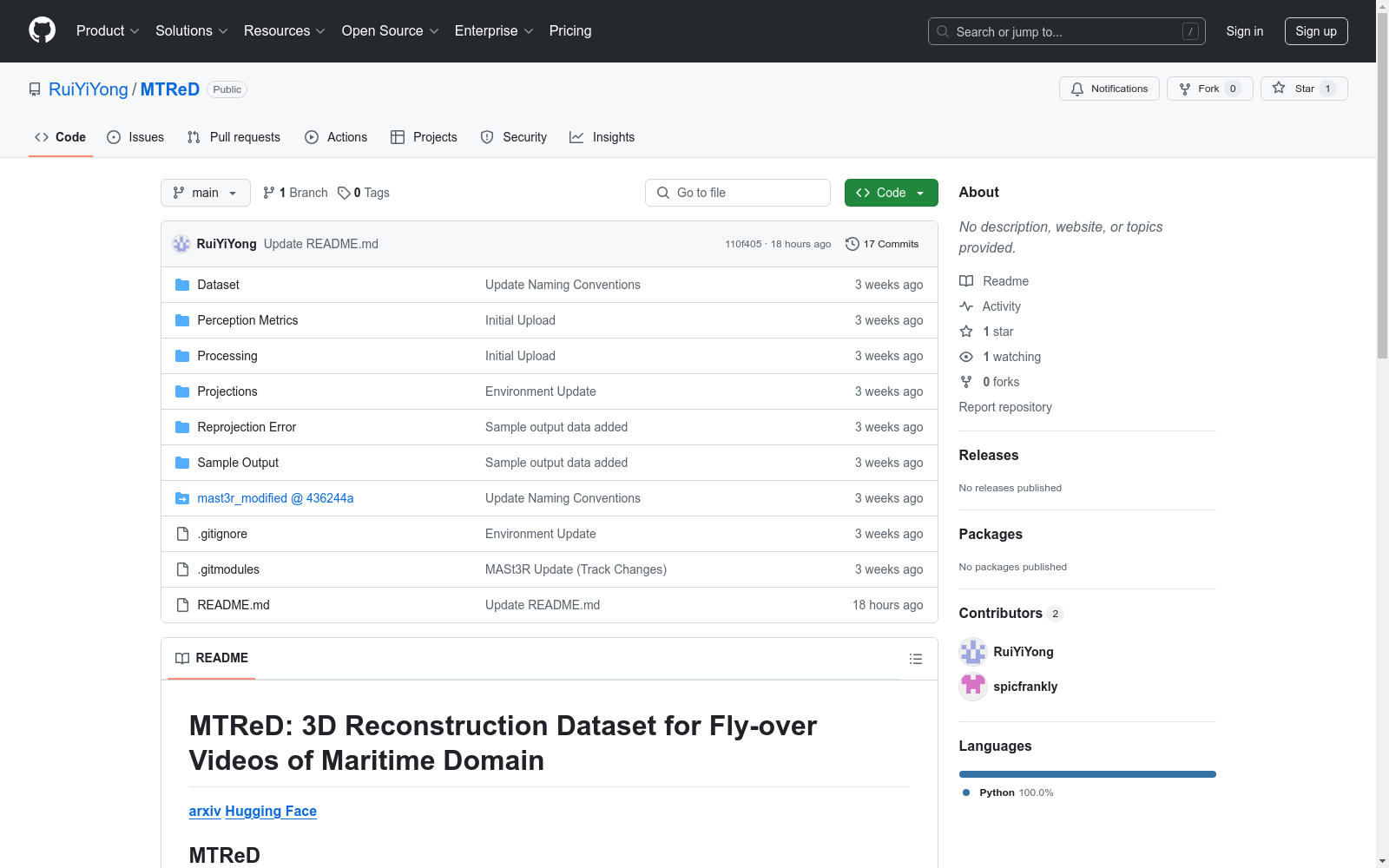Open the Pricing link
This screenshot has height=868, width=1389.
pyautogui.click(x=570, y=31)
